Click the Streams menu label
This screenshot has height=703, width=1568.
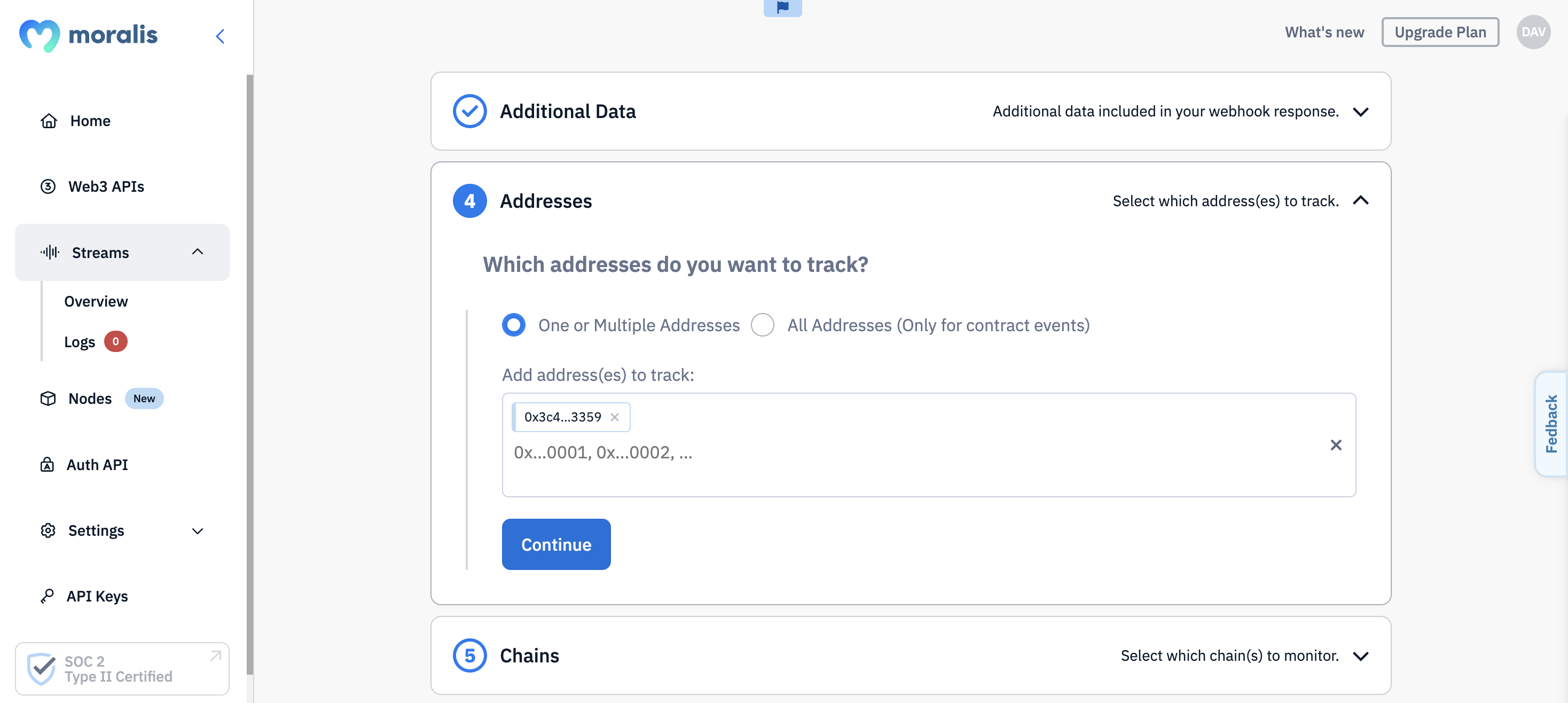100,253
